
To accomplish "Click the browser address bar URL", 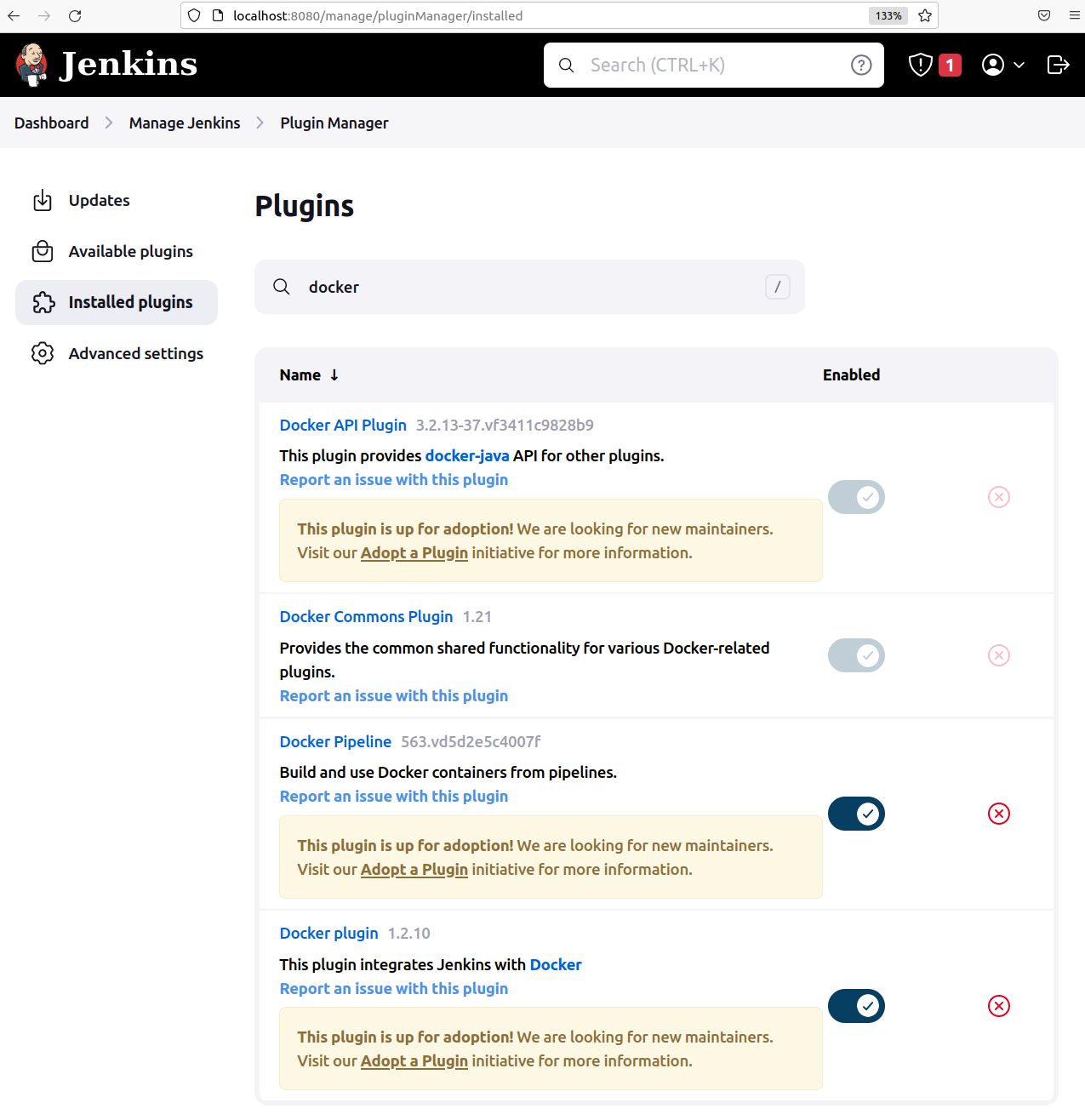I will click(x=378, y=15).
